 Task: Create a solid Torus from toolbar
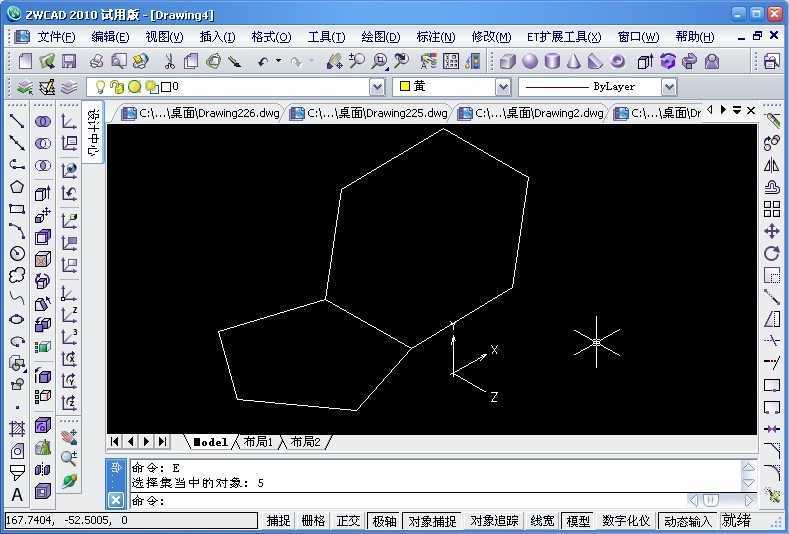click(617, 61)
